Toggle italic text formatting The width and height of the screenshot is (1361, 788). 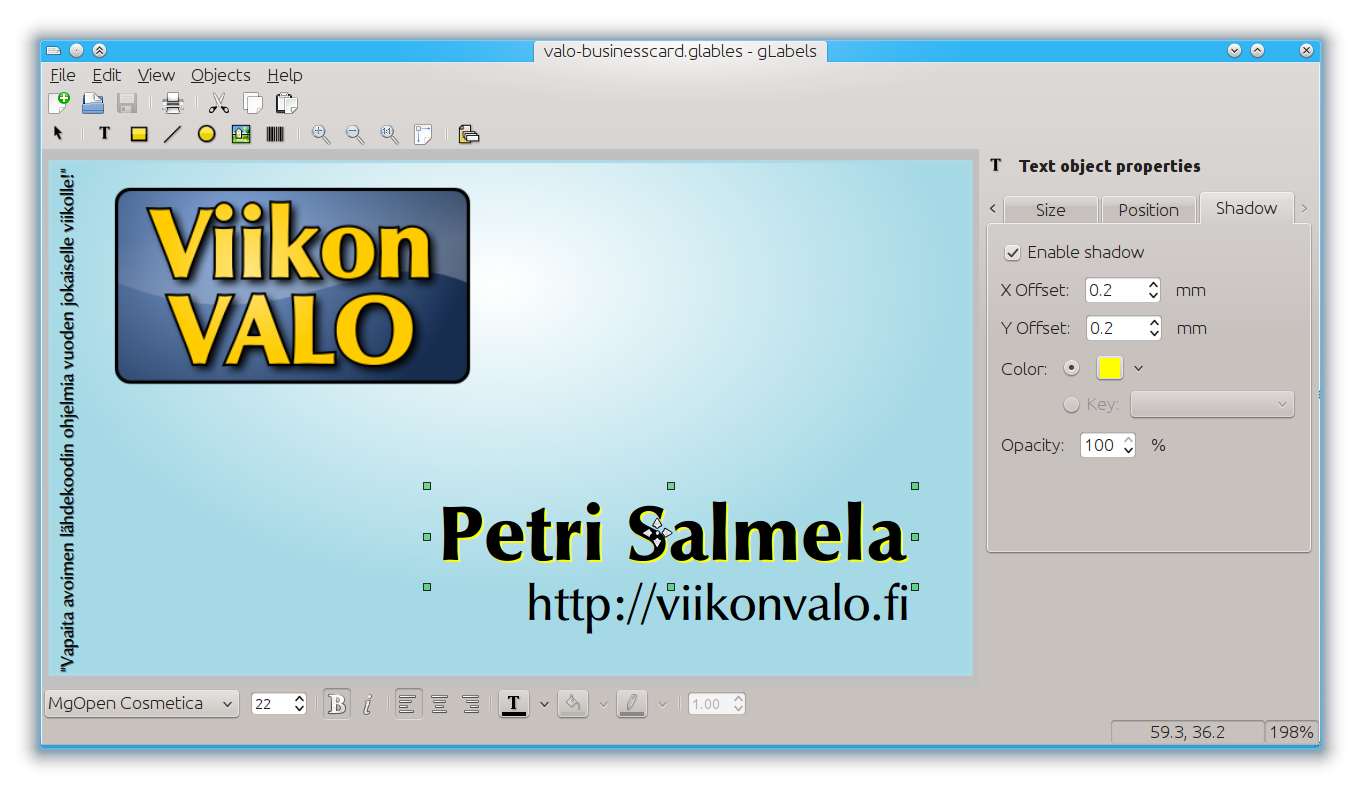click(368, 704)
